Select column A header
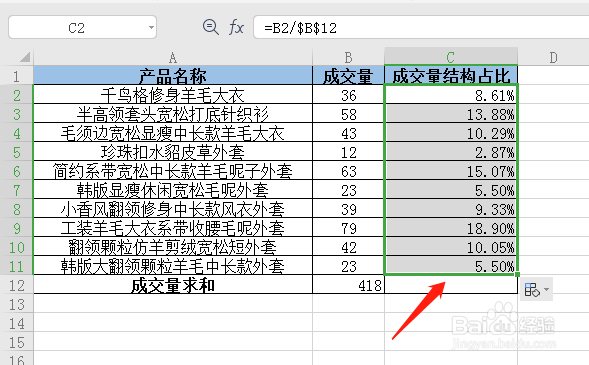Viewport: 589px width, 365px height. (x=173, y=57)
